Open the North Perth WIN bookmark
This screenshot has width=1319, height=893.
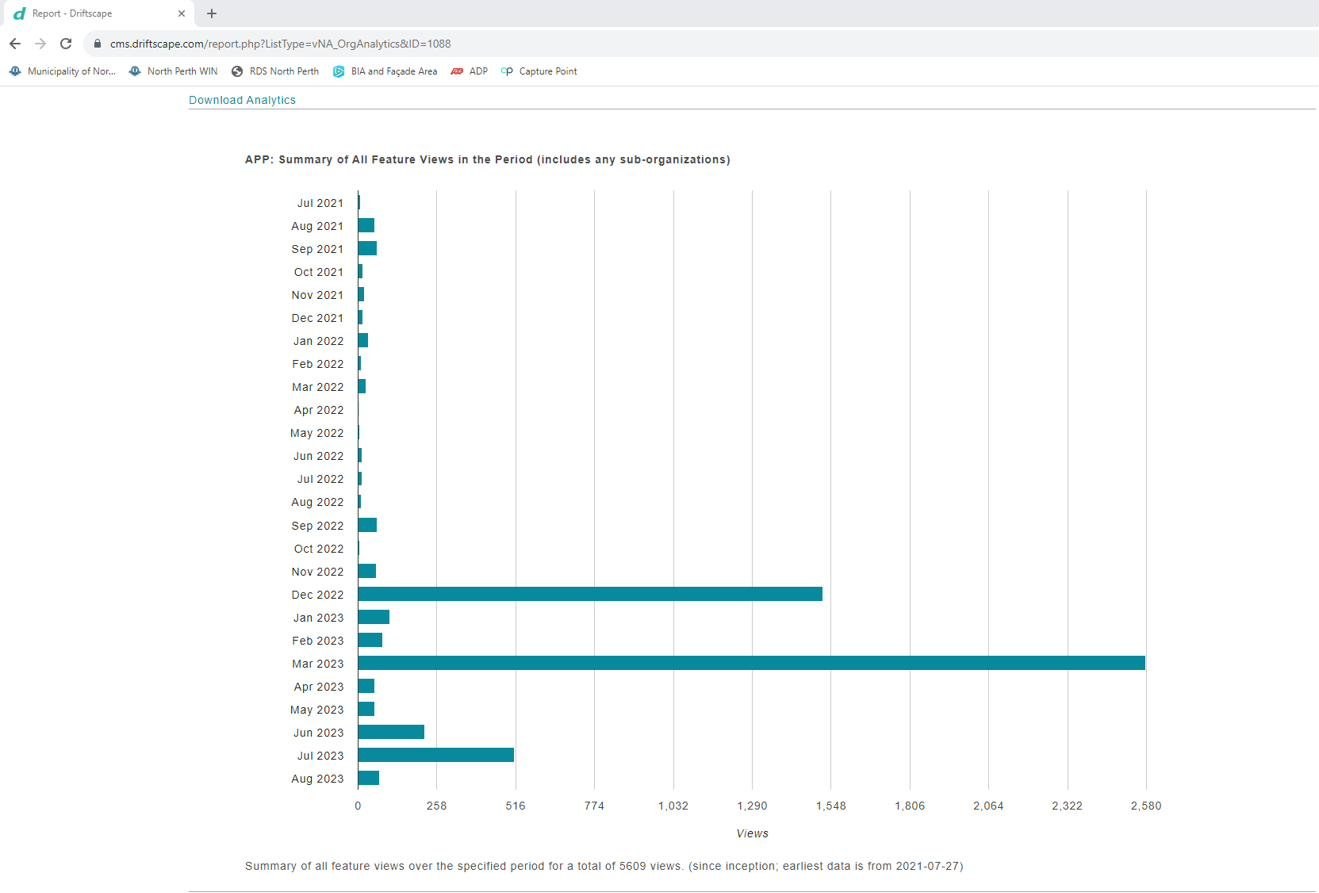point(173,72)
